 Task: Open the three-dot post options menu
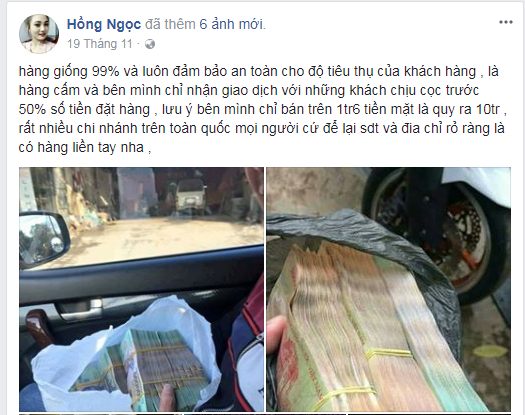pyautogui.click(x=506, y=22)
